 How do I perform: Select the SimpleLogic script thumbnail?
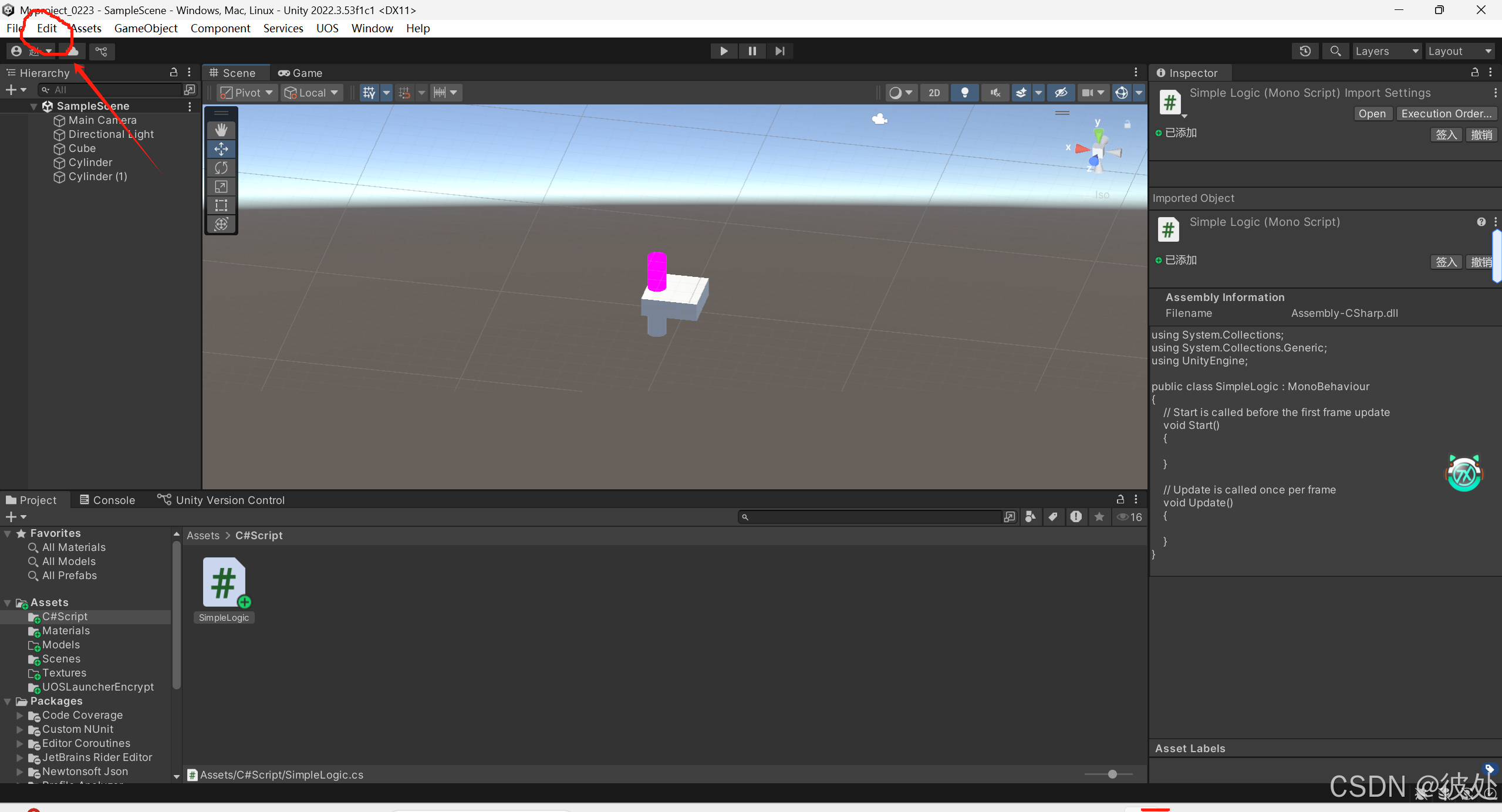[x=224, y=584]
